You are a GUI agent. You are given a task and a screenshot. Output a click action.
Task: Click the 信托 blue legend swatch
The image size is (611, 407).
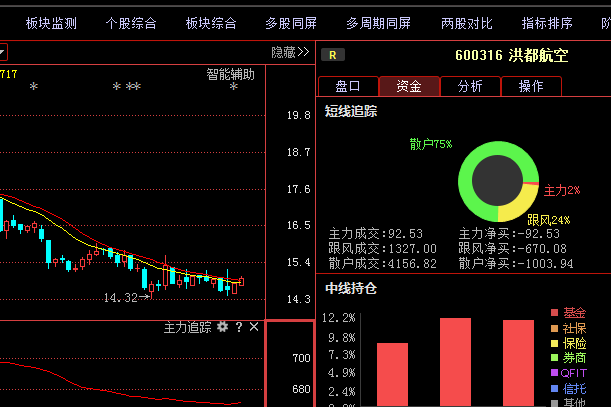554,388
